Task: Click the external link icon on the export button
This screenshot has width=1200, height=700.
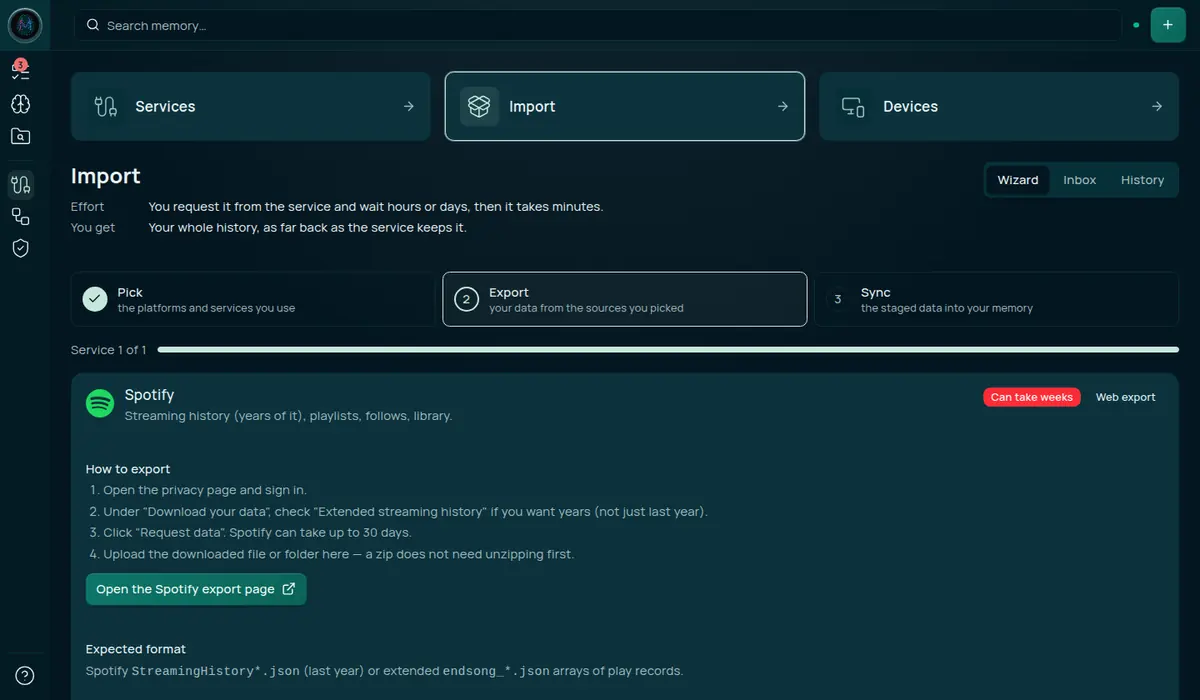Action: click(289, 589)
